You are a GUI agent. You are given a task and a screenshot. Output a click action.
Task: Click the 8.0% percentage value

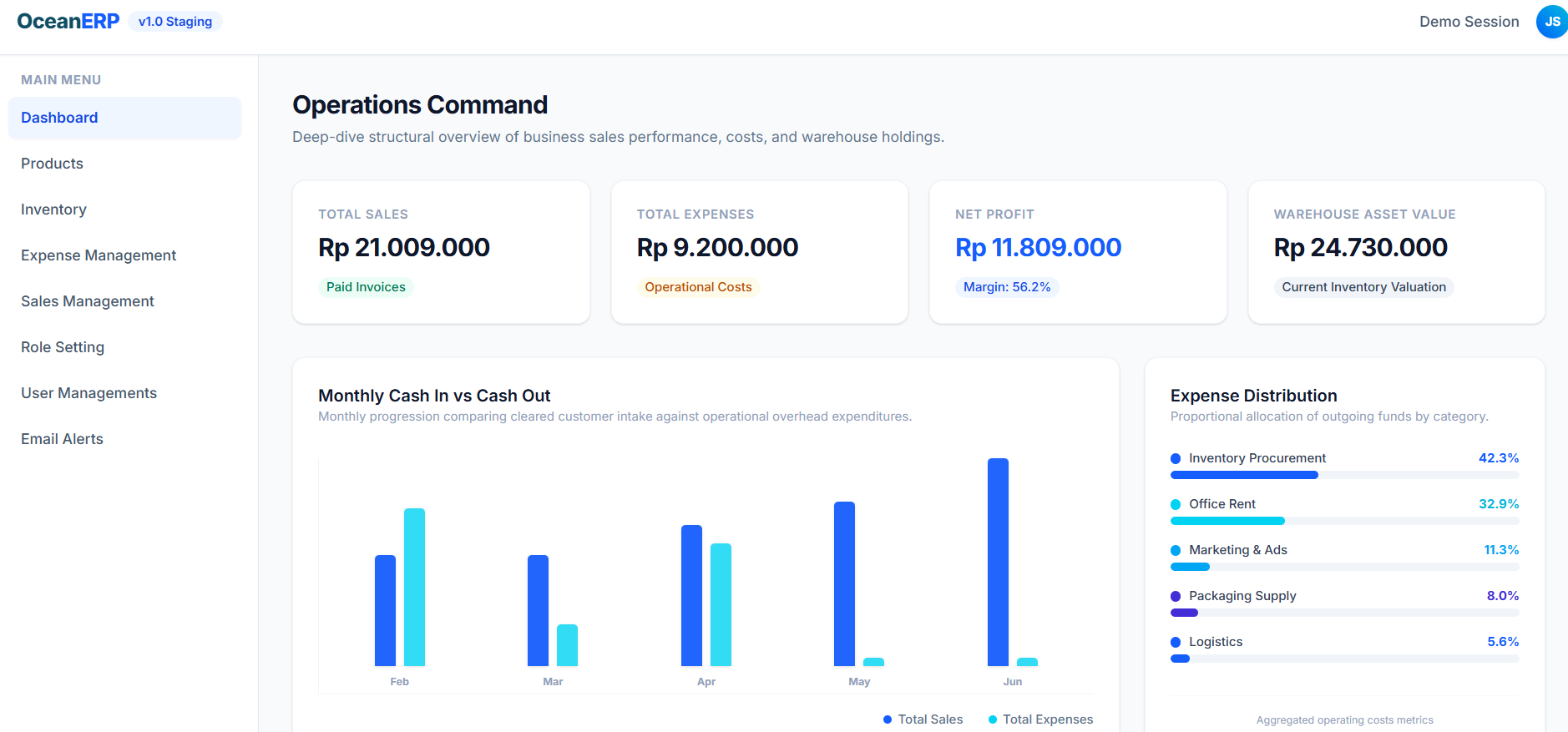coord(1503,596)
